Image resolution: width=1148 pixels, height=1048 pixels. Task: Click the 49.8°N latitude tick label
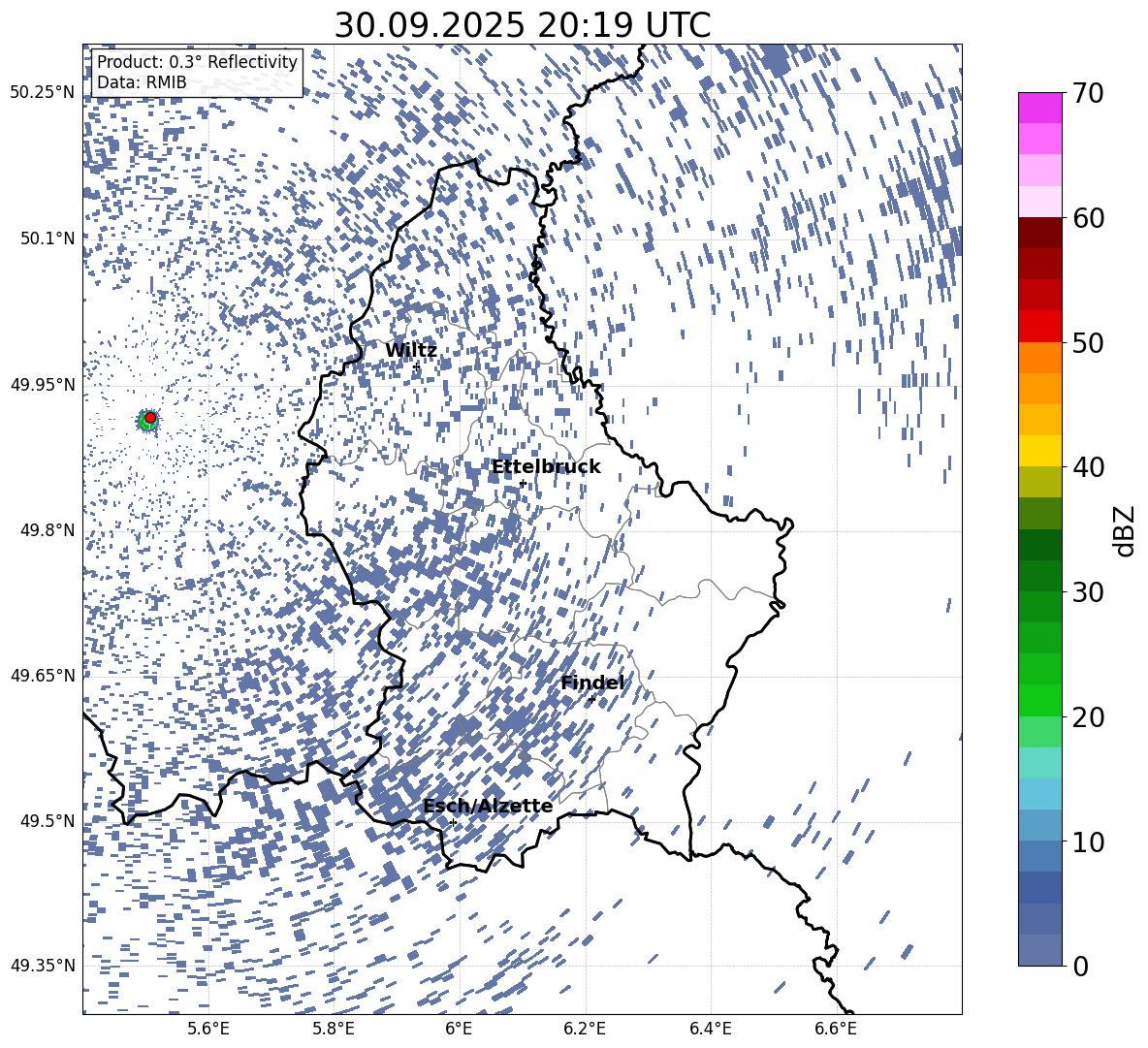[48, 530]
